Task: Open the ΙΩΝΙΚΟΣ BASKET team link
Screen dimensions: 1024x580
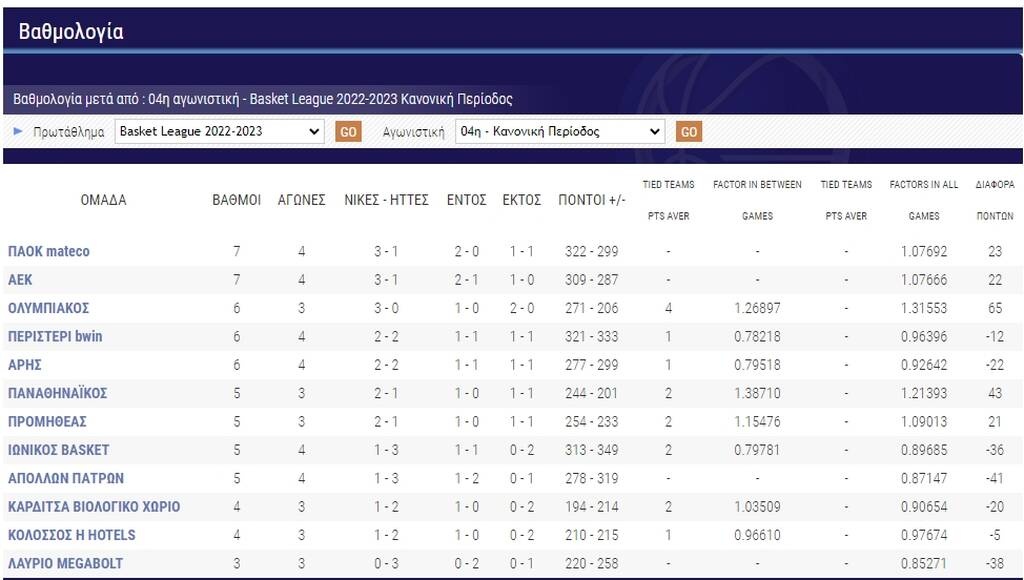Action: pos(59,450)
